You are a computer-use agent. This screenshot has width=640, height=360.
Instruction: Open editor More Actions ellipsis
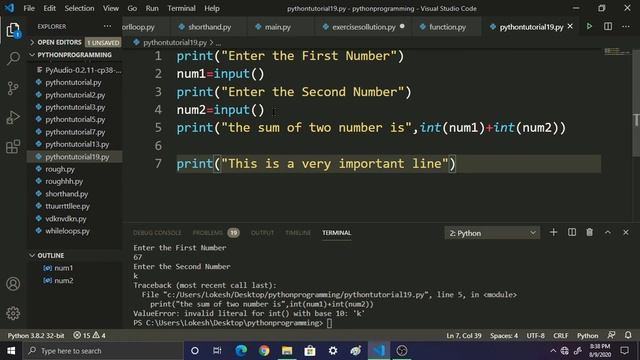[626, 27]
